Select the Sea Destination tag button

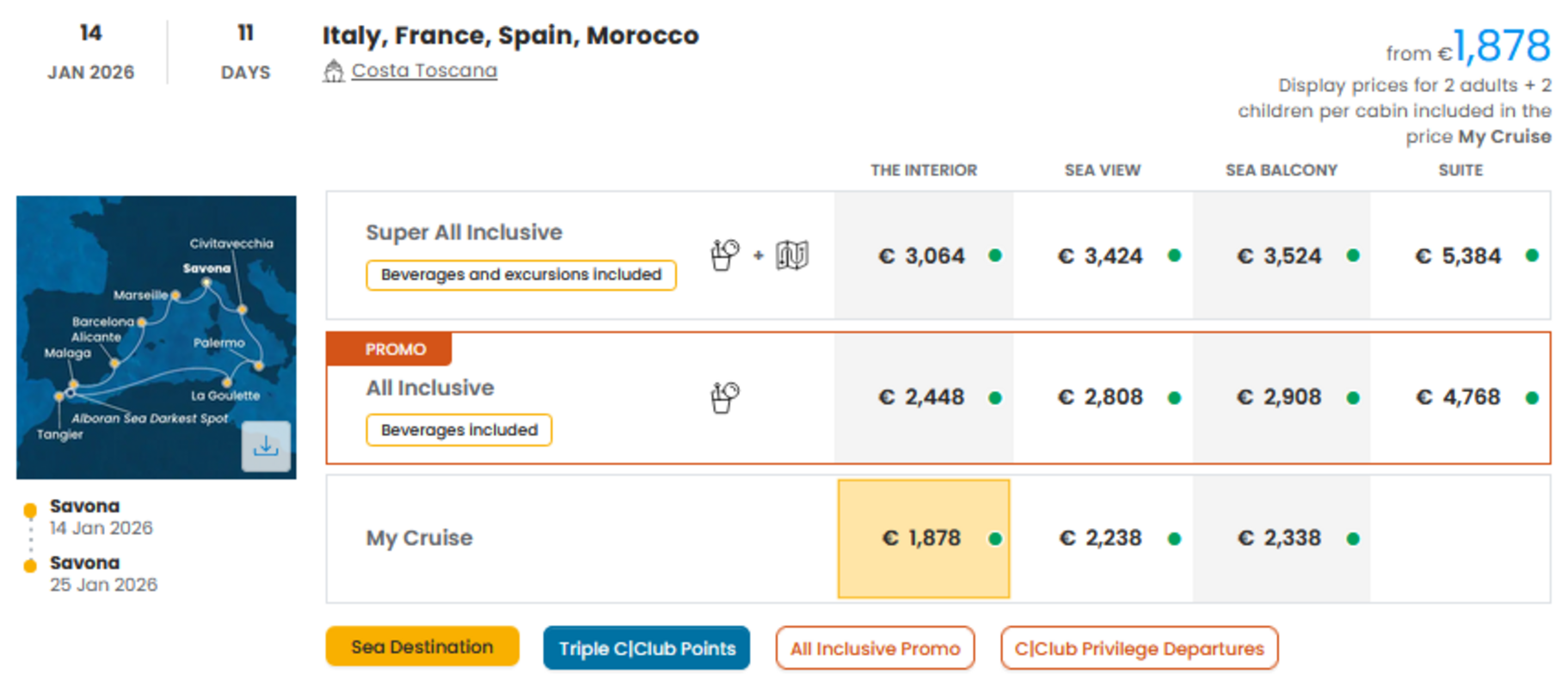pyautogui.click(x=421, y=647)
